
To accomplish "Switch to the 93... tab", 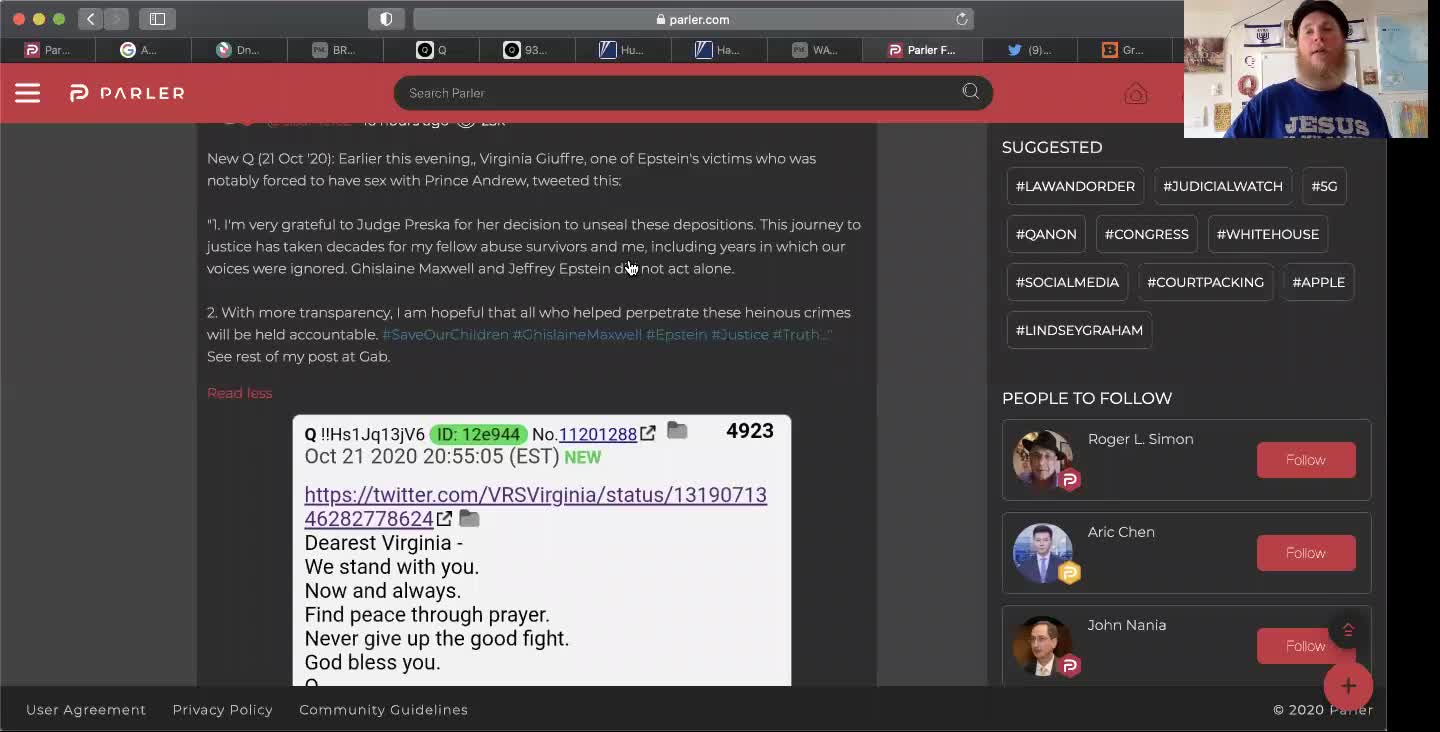I will click(526, 50).
